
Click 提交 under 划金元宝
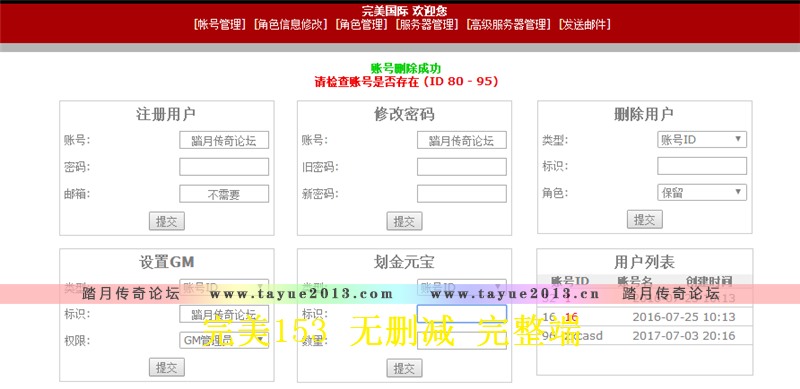pyautogui.click(x=404, y=368)
